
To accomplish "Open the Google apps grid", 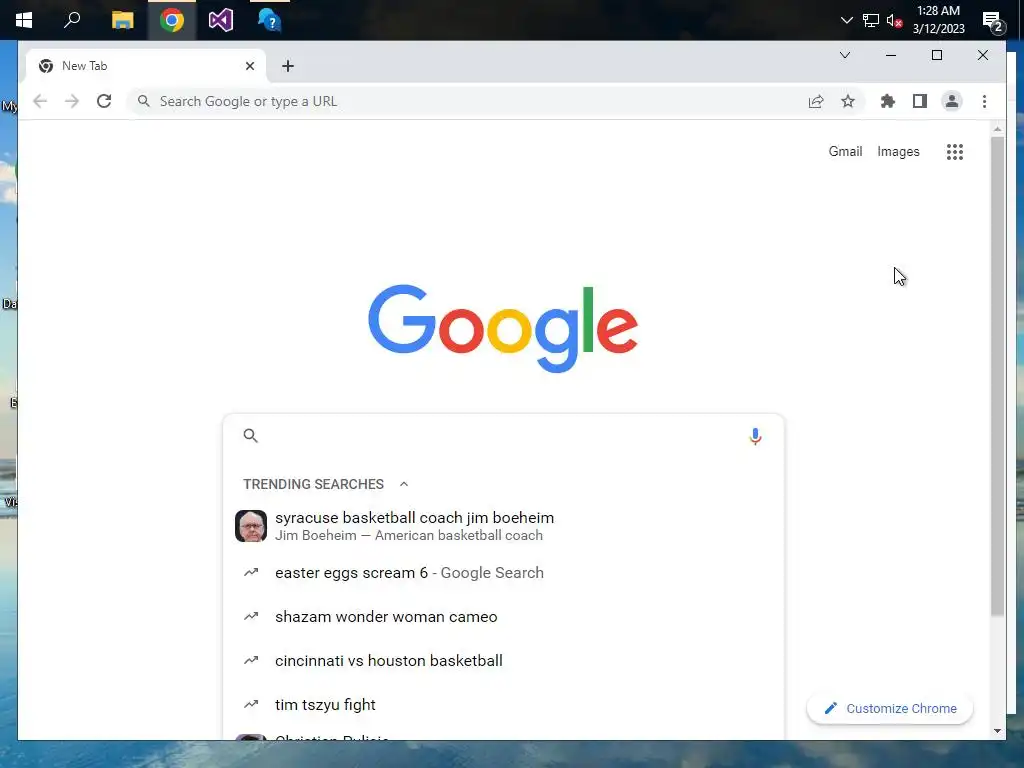I will pyautogui.click(x=955, y=152).
